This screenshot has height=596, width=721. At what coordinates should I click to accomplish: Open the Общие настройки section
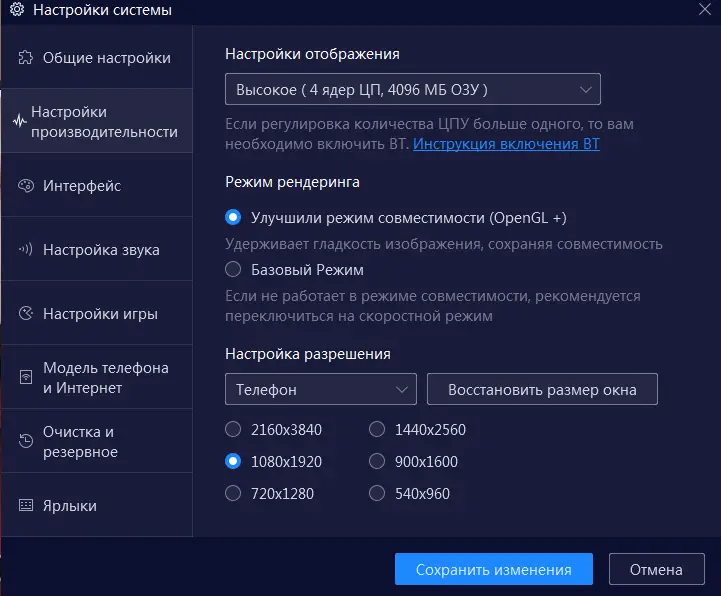click(x=97, y=57)
